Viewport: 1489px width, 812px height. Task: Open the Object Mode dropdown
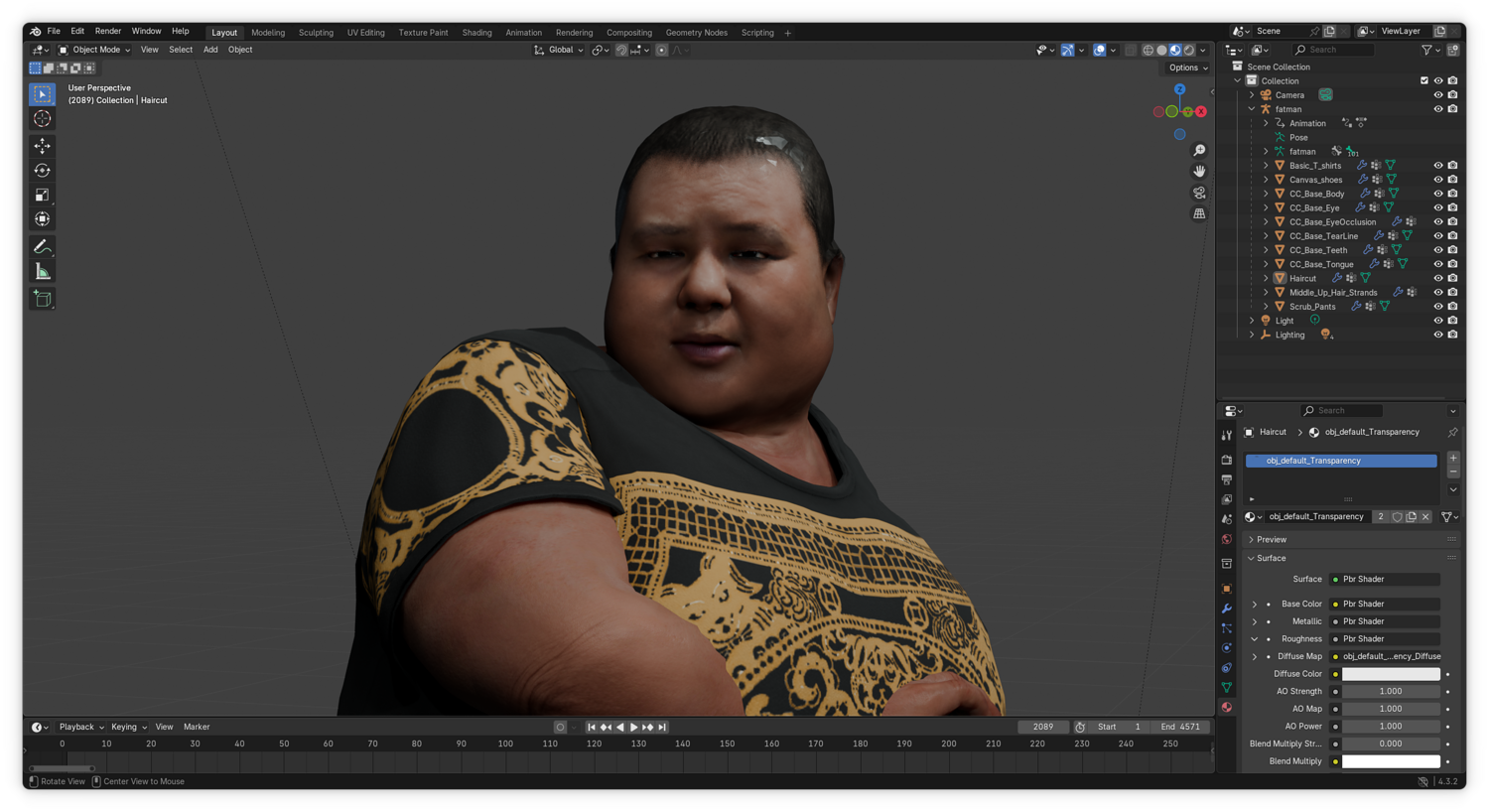pyautogui.click(x=94, y=50)
